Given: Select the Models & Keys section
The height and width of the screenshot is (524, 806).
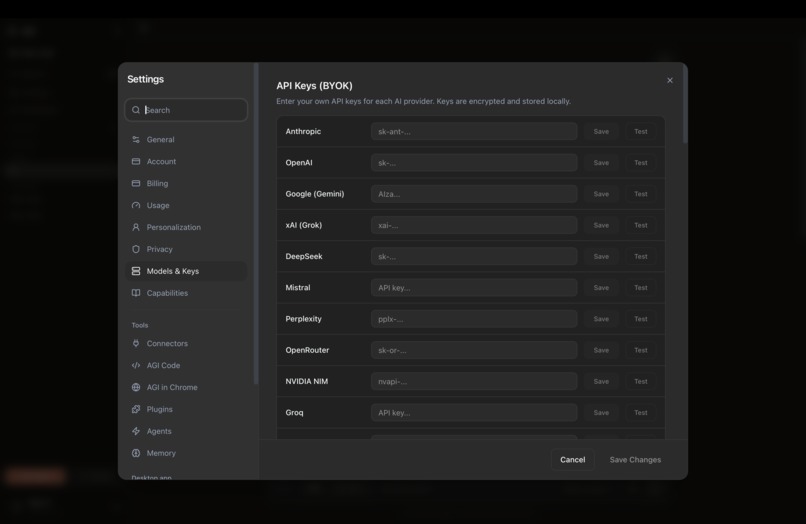Looking at the screenshot, I should pyautogui.click(x=186, y=271).
